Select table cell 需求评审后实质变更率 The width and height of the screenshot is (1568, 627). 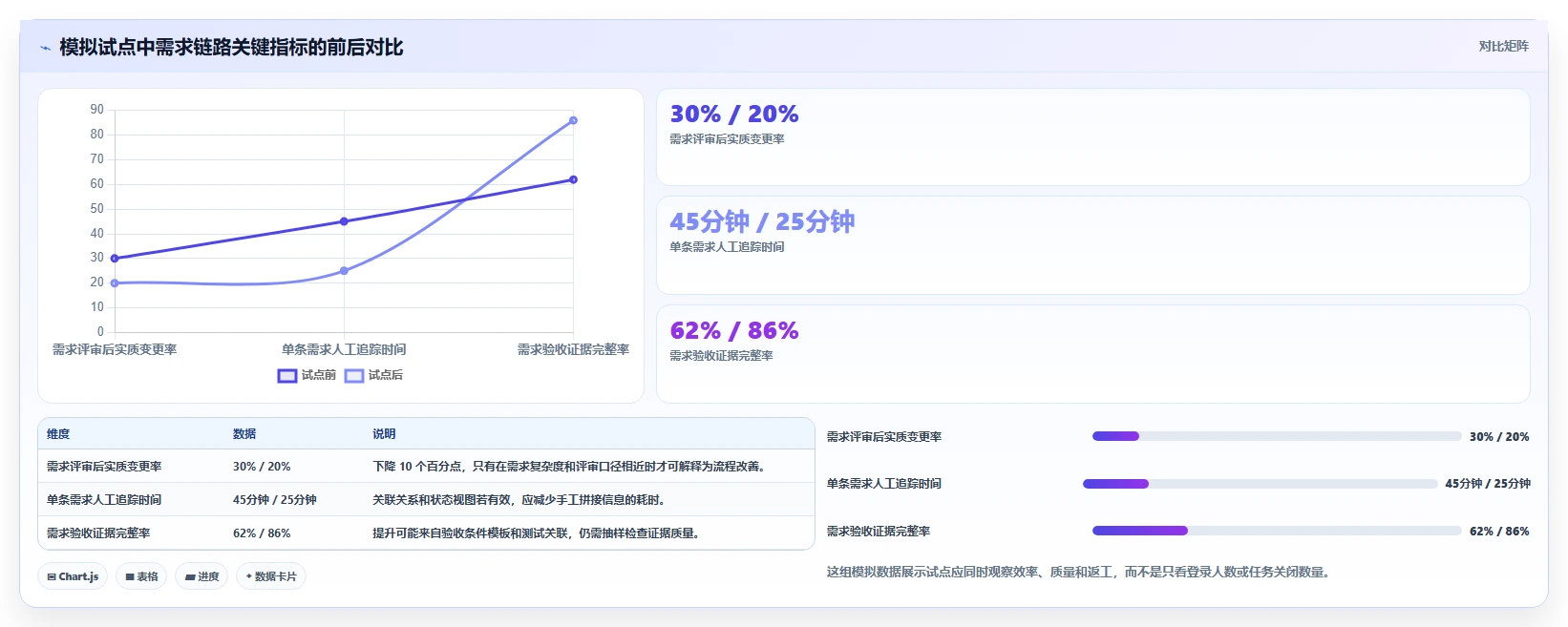tap(104, 467)
